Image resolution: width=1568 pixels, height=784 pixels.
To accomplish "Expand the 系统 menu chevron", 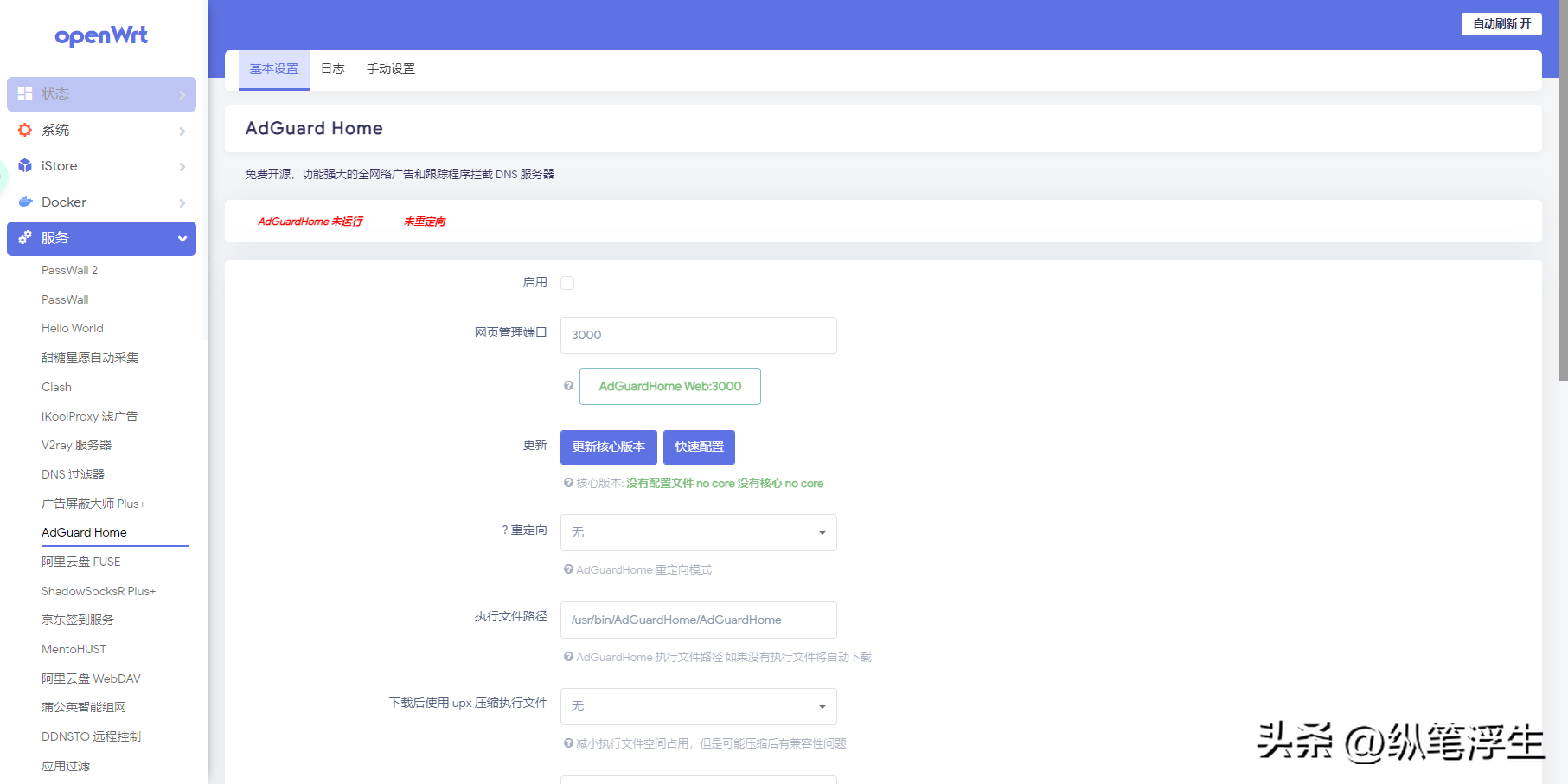I will click(182, 131).
